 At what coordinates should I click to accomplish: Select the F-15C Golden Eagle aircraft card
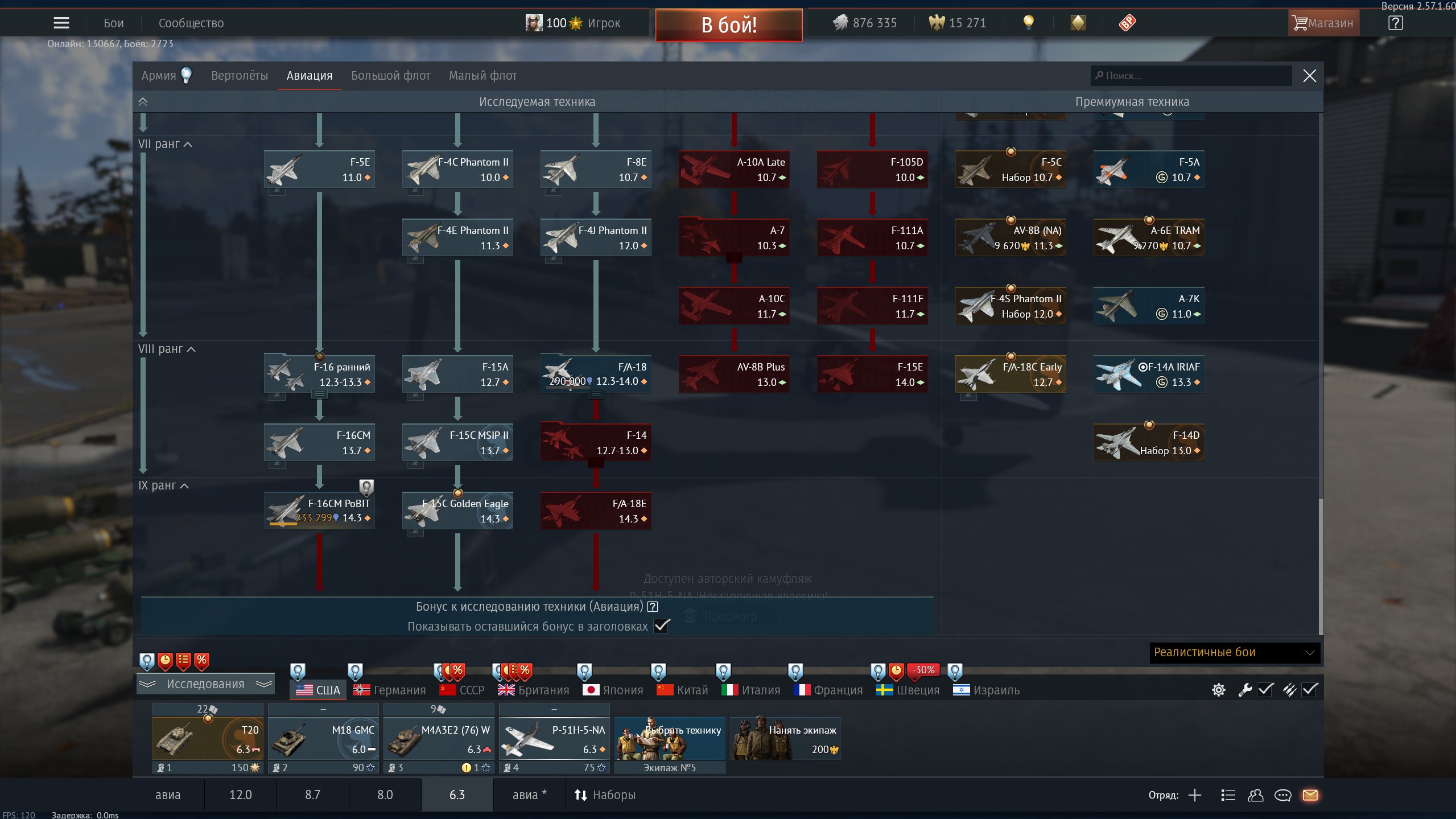[457, 511]
